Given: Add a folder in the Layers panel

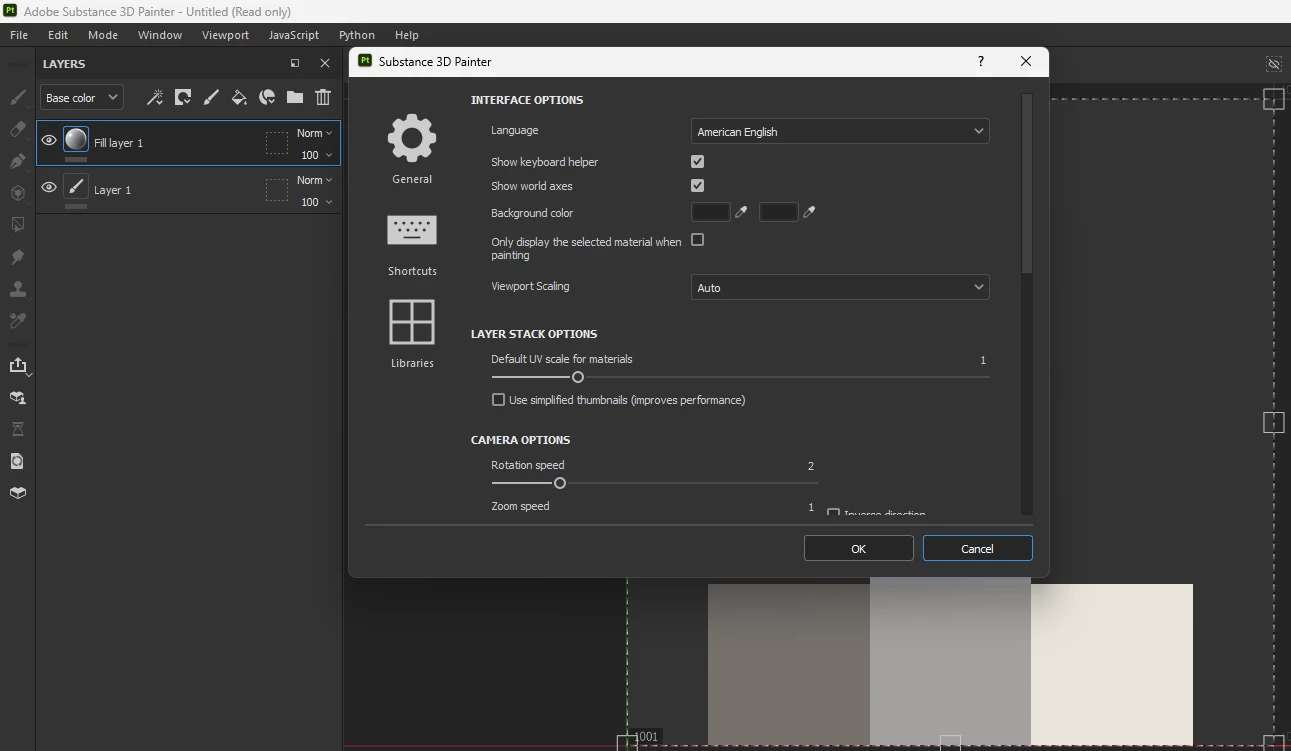Looking at the screenshot, I should click(295, 97).
